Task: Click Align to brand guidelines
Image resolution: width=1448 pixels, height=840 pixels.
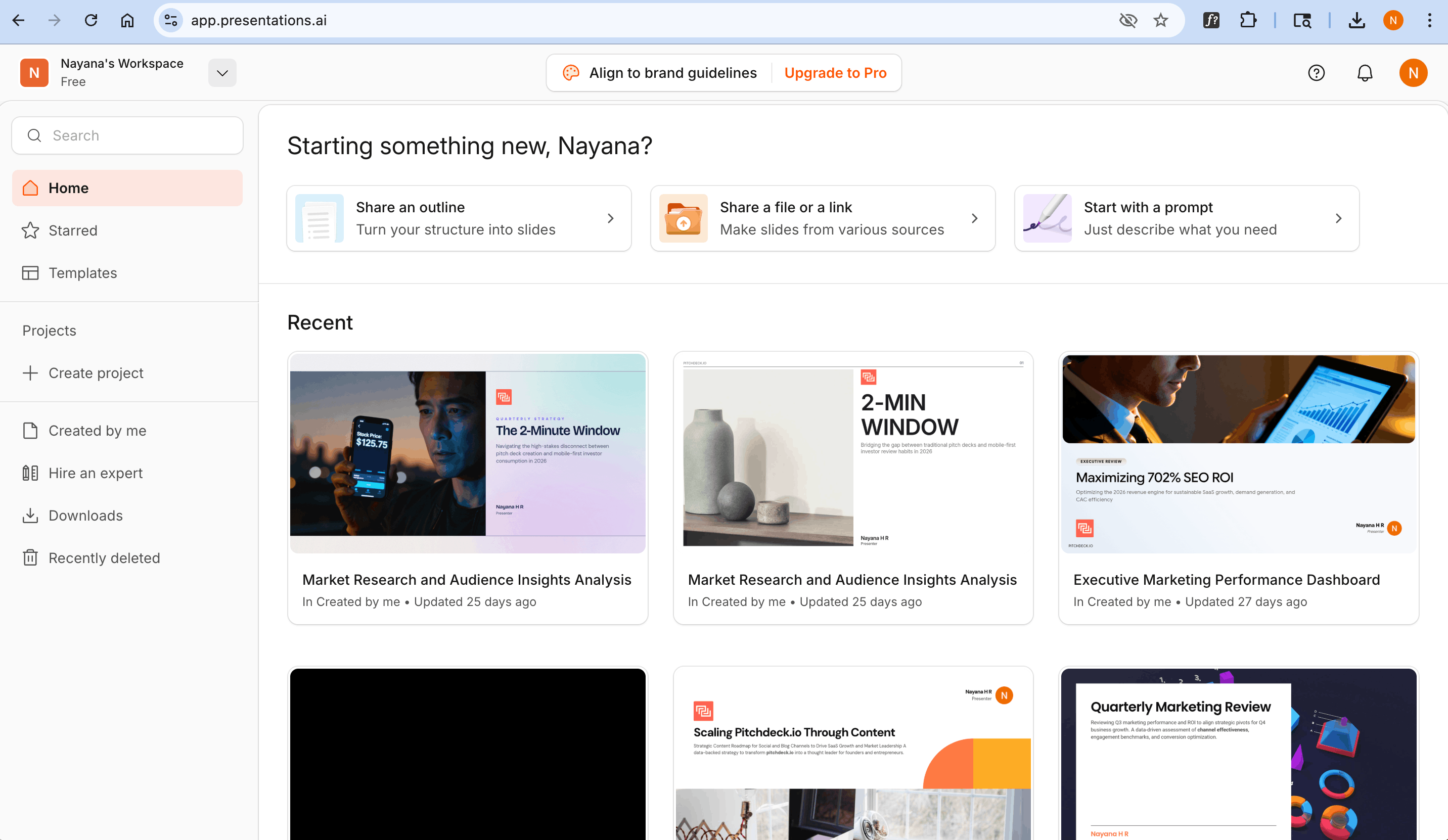Action: tap(672, 72)
